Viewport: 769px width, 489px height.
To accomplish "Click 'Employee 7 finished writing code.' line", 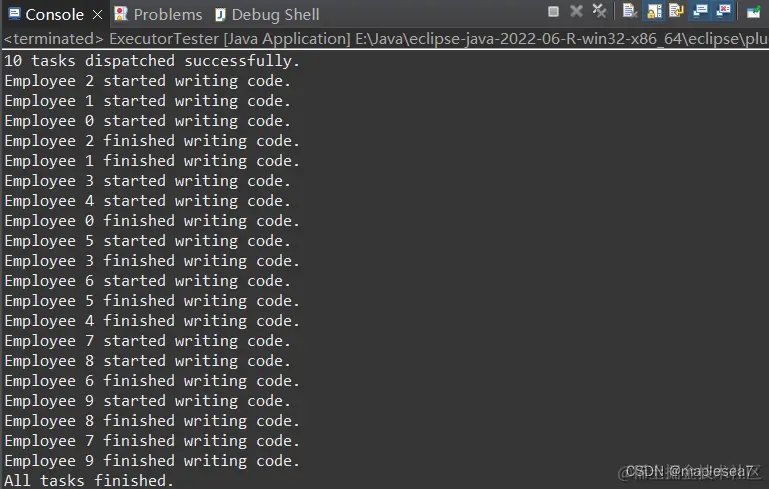I will (152, 441).
